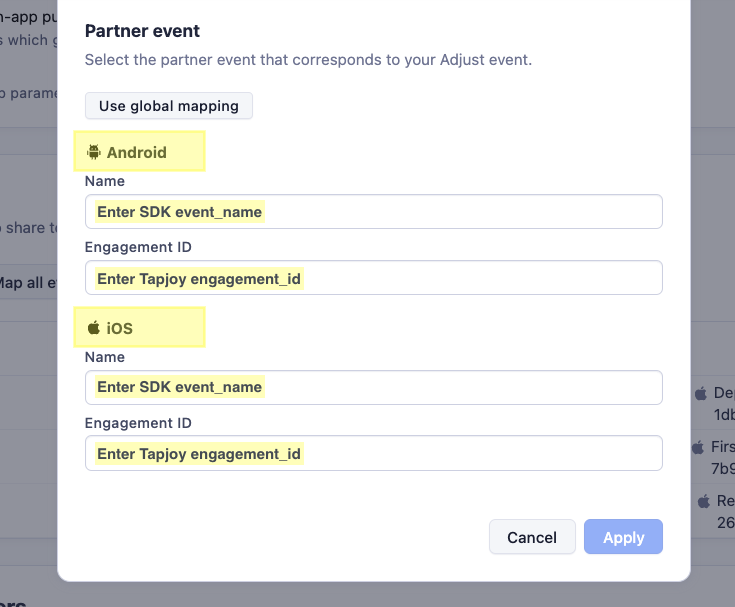The image size is (735, 607).
Task: Click the Apple icon next to 'Firs' row
Action: pos(698,448)
